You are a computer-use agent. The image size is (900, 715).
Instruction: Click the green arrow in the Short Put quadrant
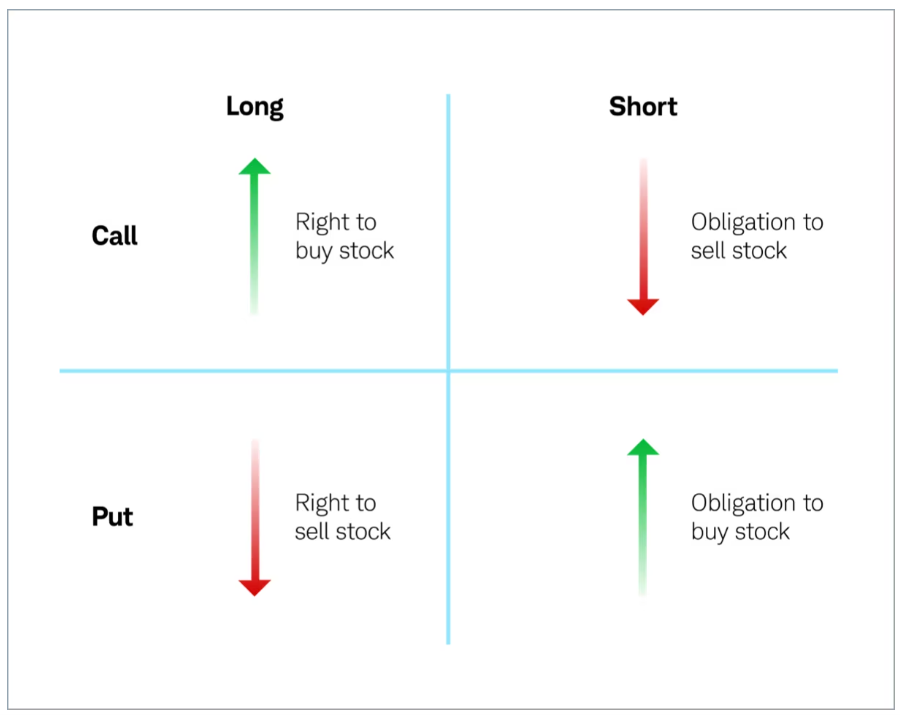point(643,517)
